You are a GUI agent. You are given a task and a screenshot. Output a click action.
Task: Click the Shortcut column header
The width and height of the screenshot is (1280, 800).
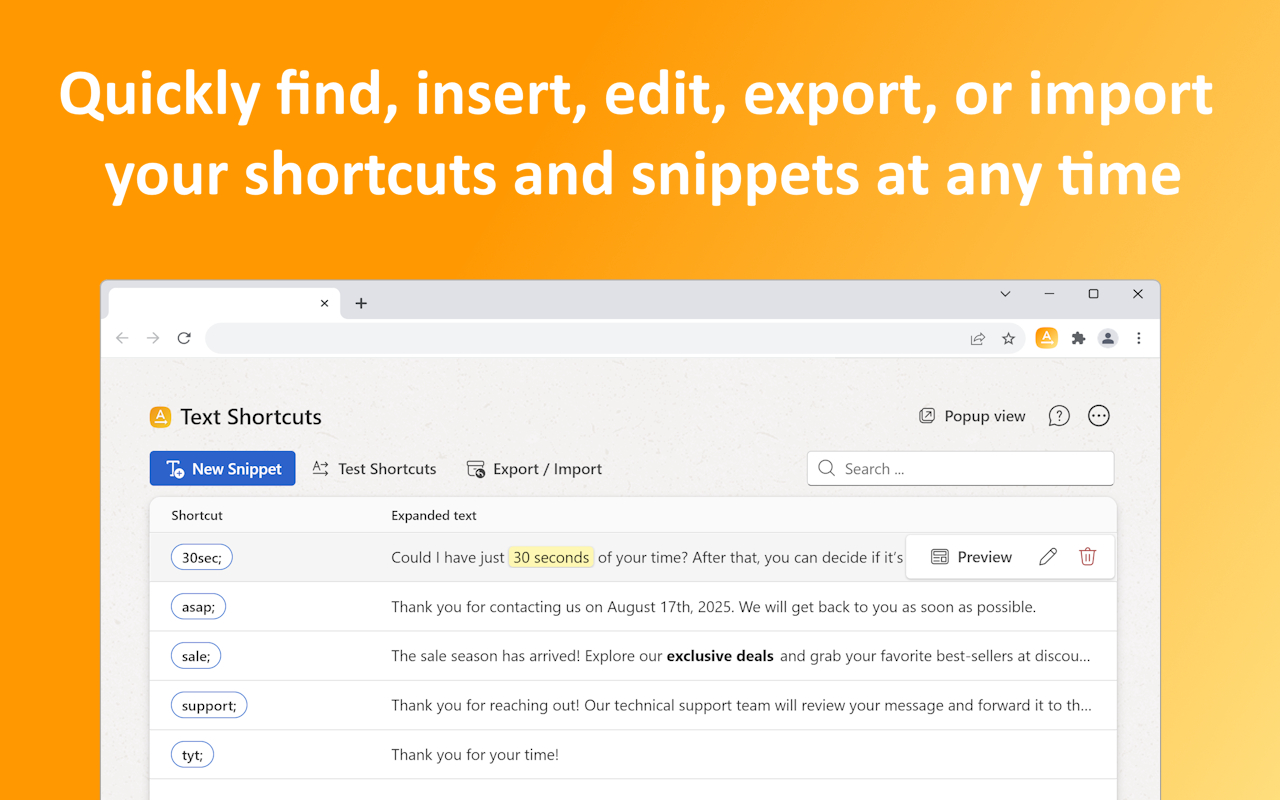click(x=197, y=516)
